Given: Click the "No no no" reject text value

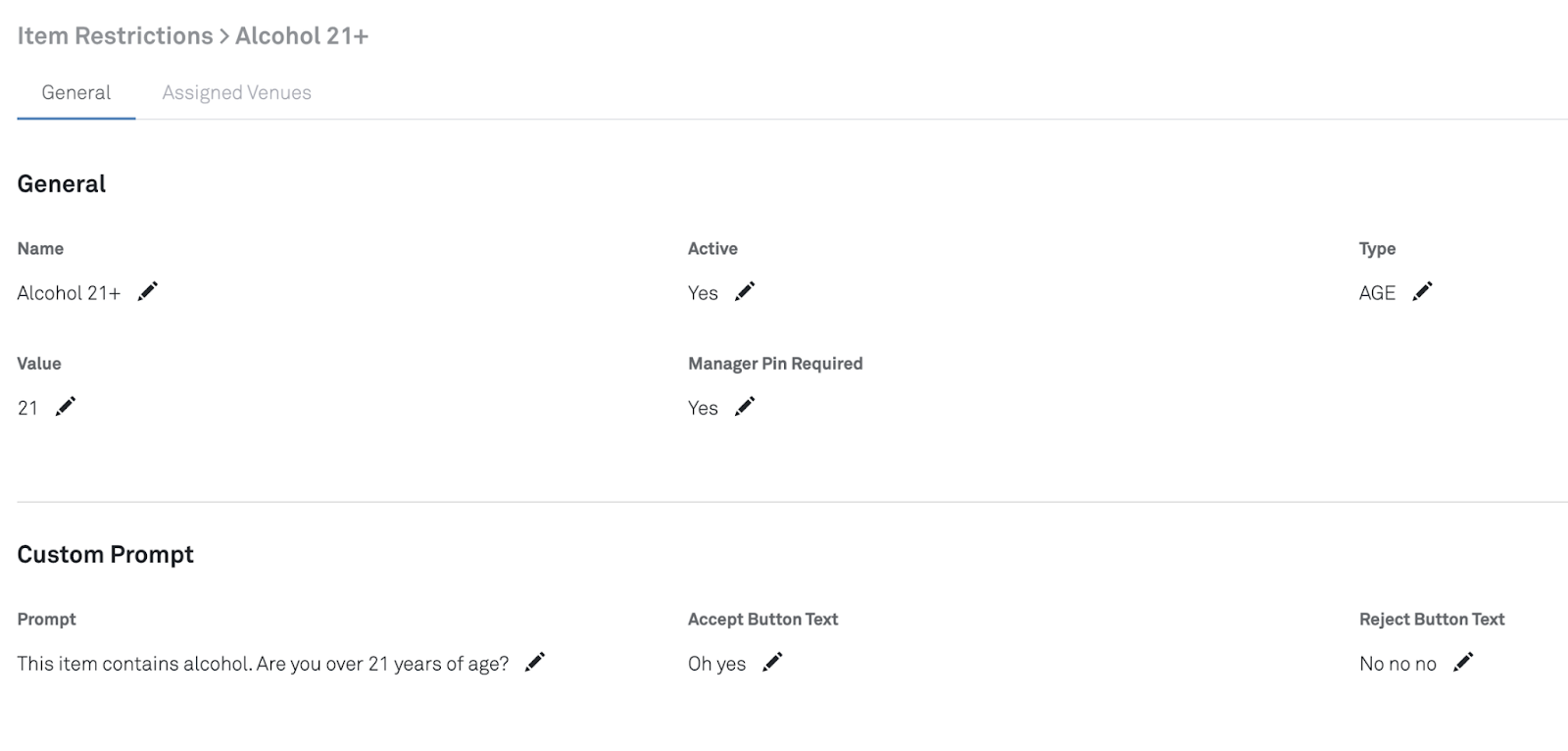Looking at the screenshot, I should point(1397,664).
